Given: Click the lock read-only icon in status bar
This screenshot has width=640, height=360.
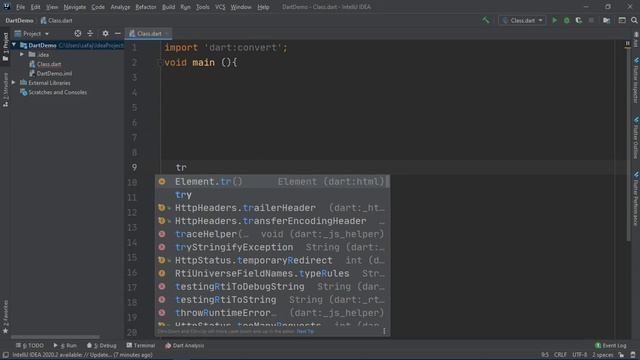Looking at the screenshot, I should (621, 355).
